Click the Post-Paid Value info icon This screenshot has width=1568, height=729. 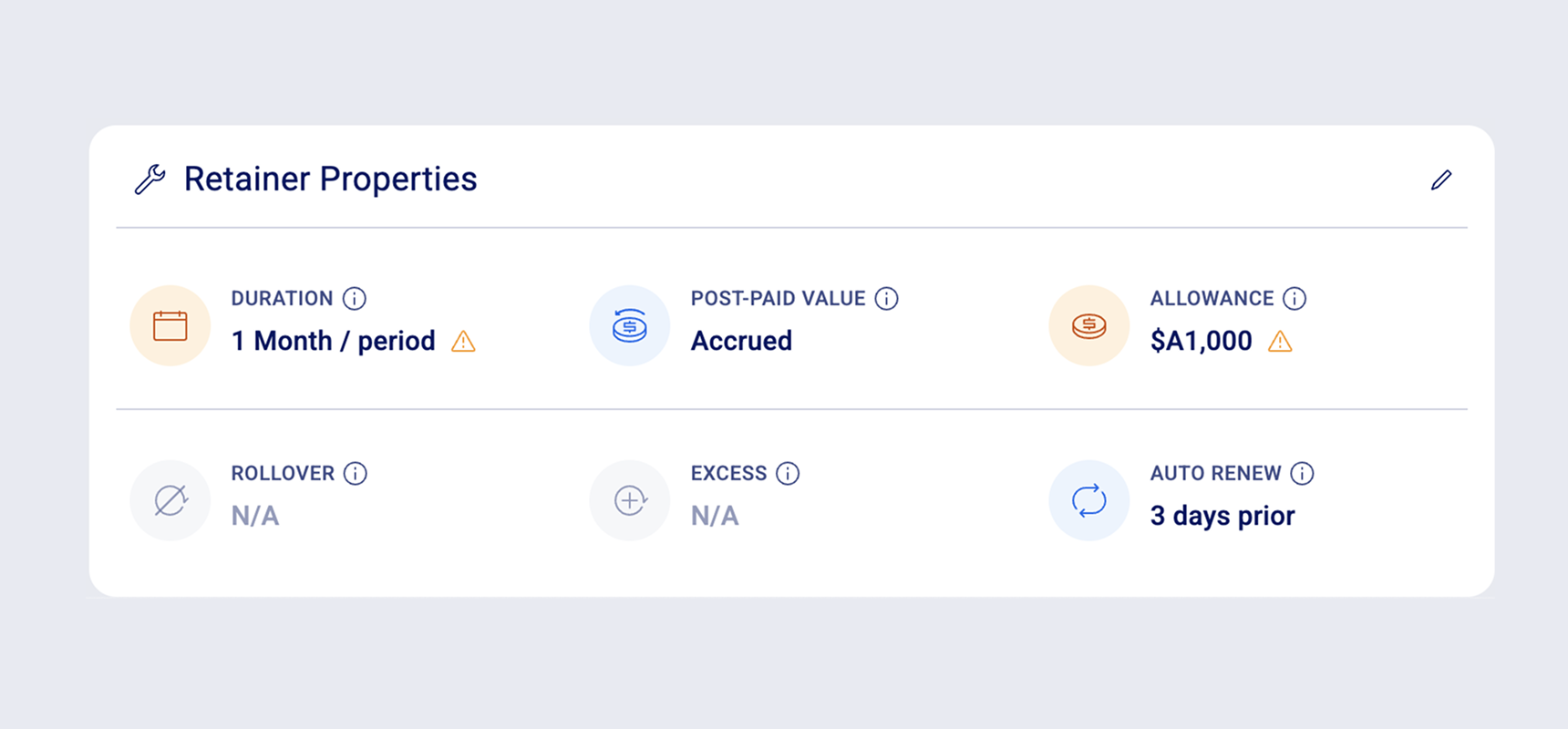tap(886, 298)
